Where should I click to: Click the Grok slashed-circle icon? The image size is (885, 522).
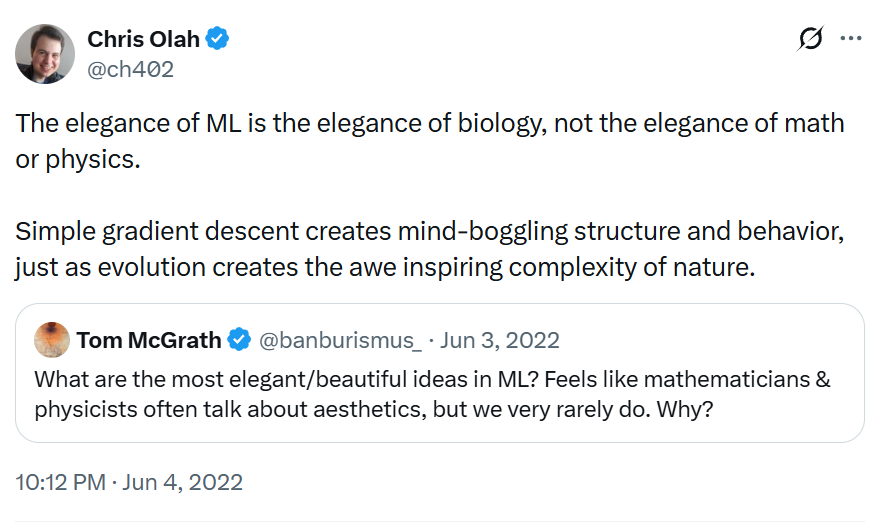(x=810, y=39)
